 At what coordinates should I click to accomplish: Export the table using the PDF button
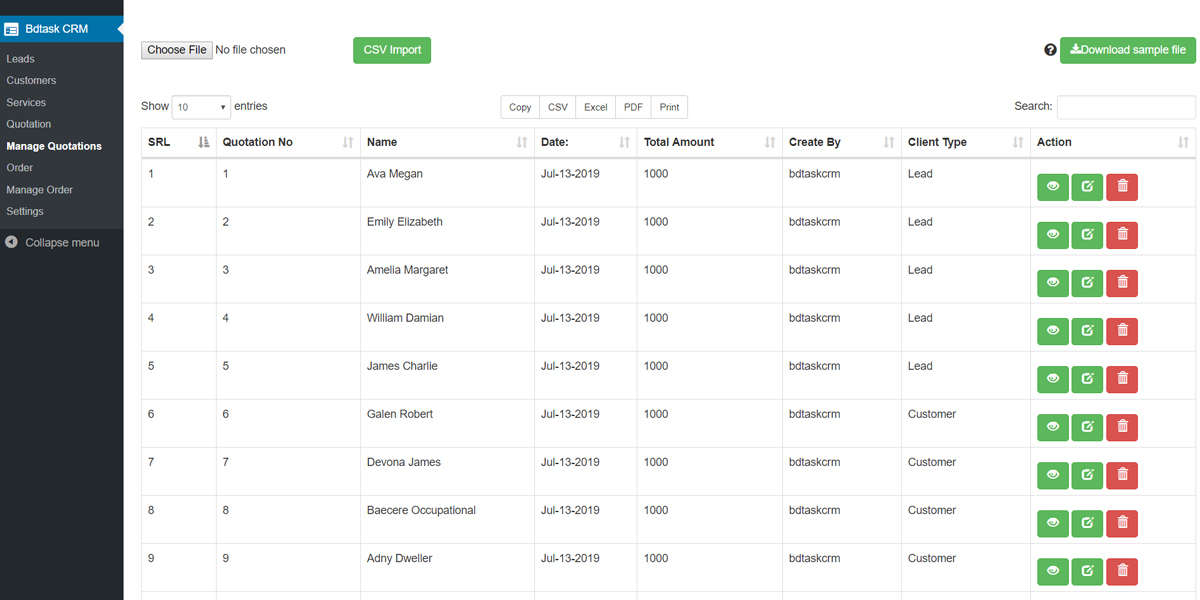(x=633, y=107)
